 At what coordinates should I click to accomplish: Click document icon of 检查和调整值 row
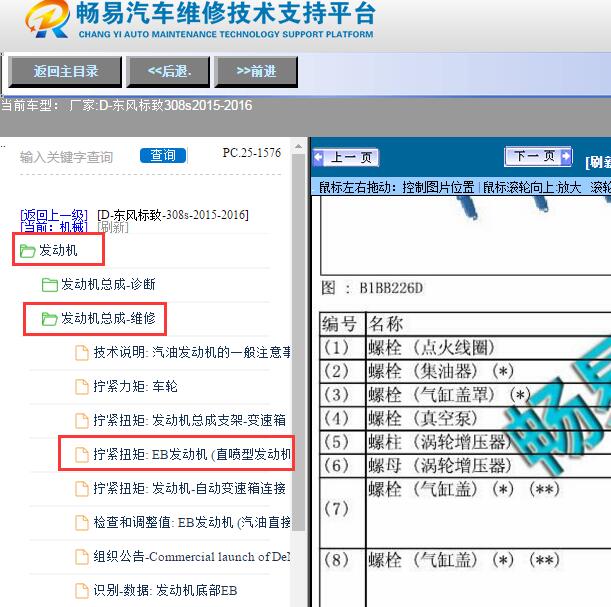pyautogui.click(x=81, y=523)
